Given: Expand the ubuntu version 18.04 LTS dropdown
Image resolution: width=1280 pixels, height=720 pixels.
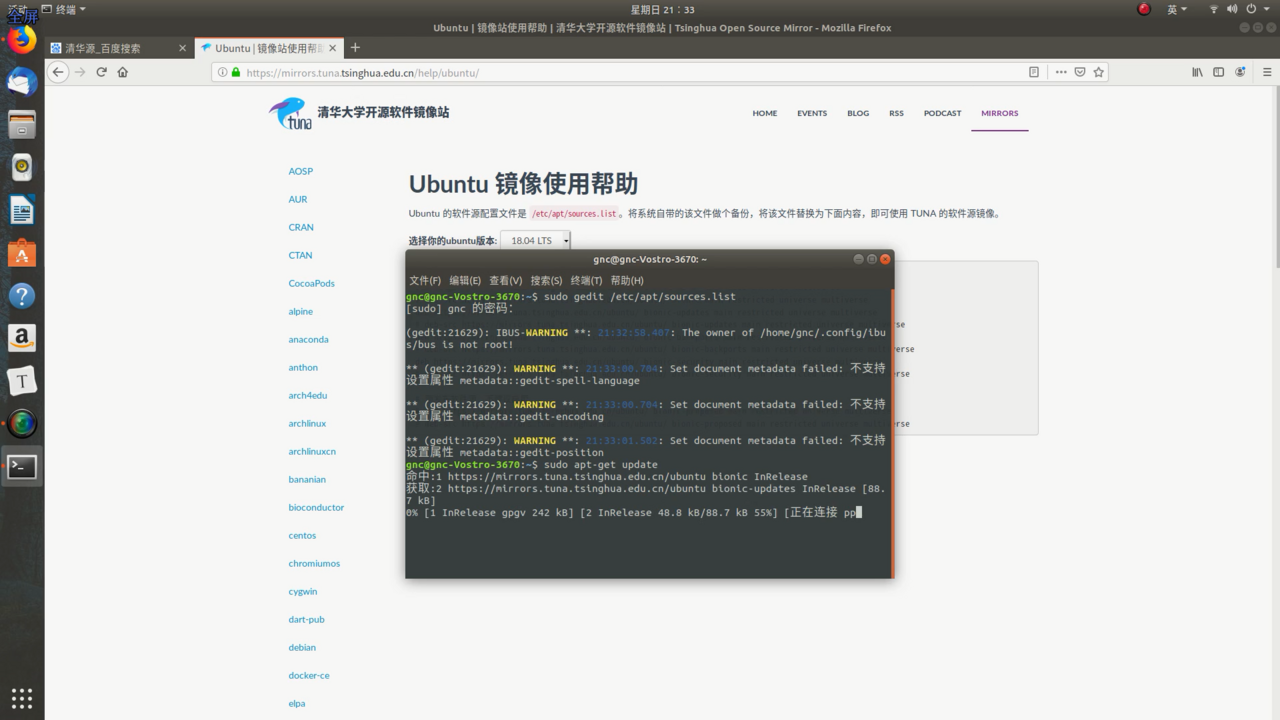Looking at the screenshot, I should [535, 240].
